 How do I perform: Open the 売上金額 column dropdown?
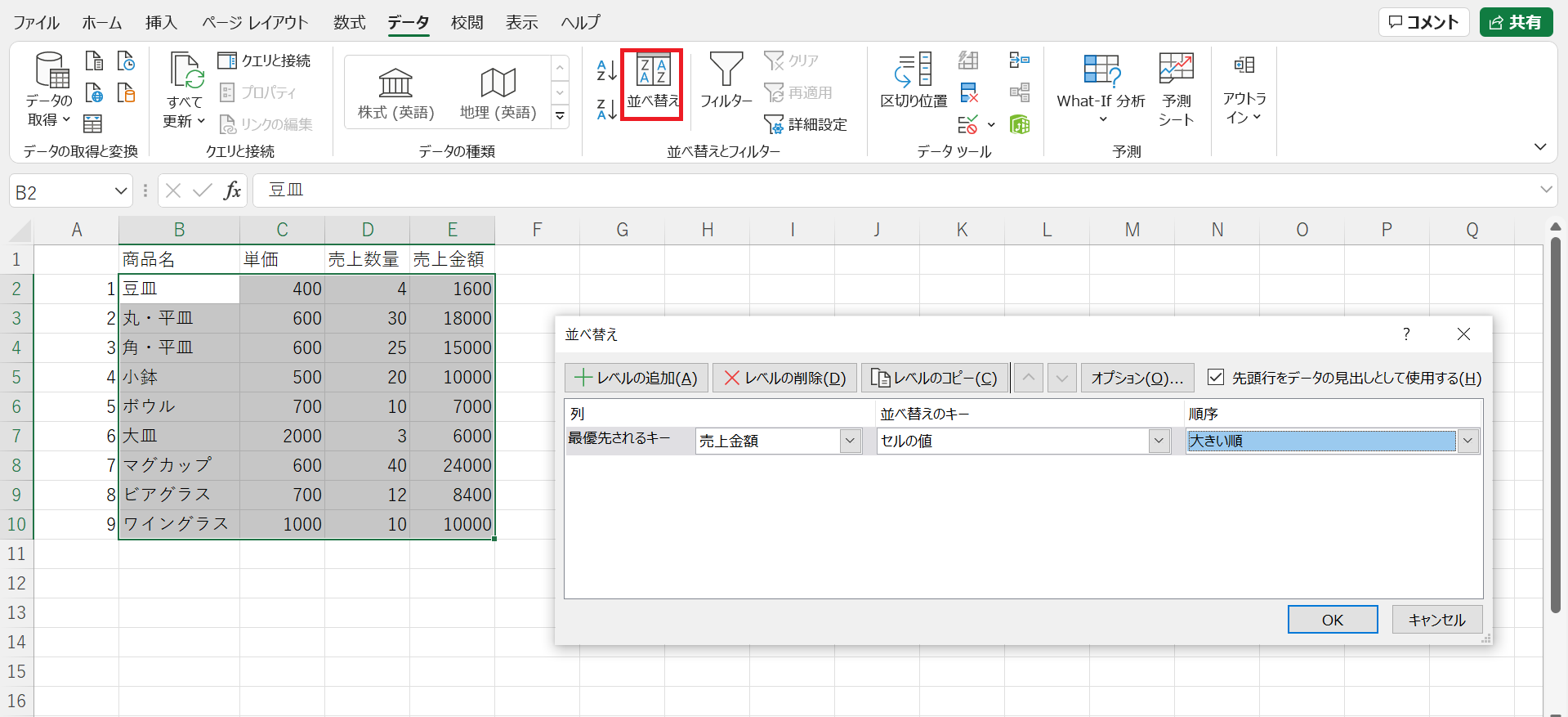pos(851,441)
